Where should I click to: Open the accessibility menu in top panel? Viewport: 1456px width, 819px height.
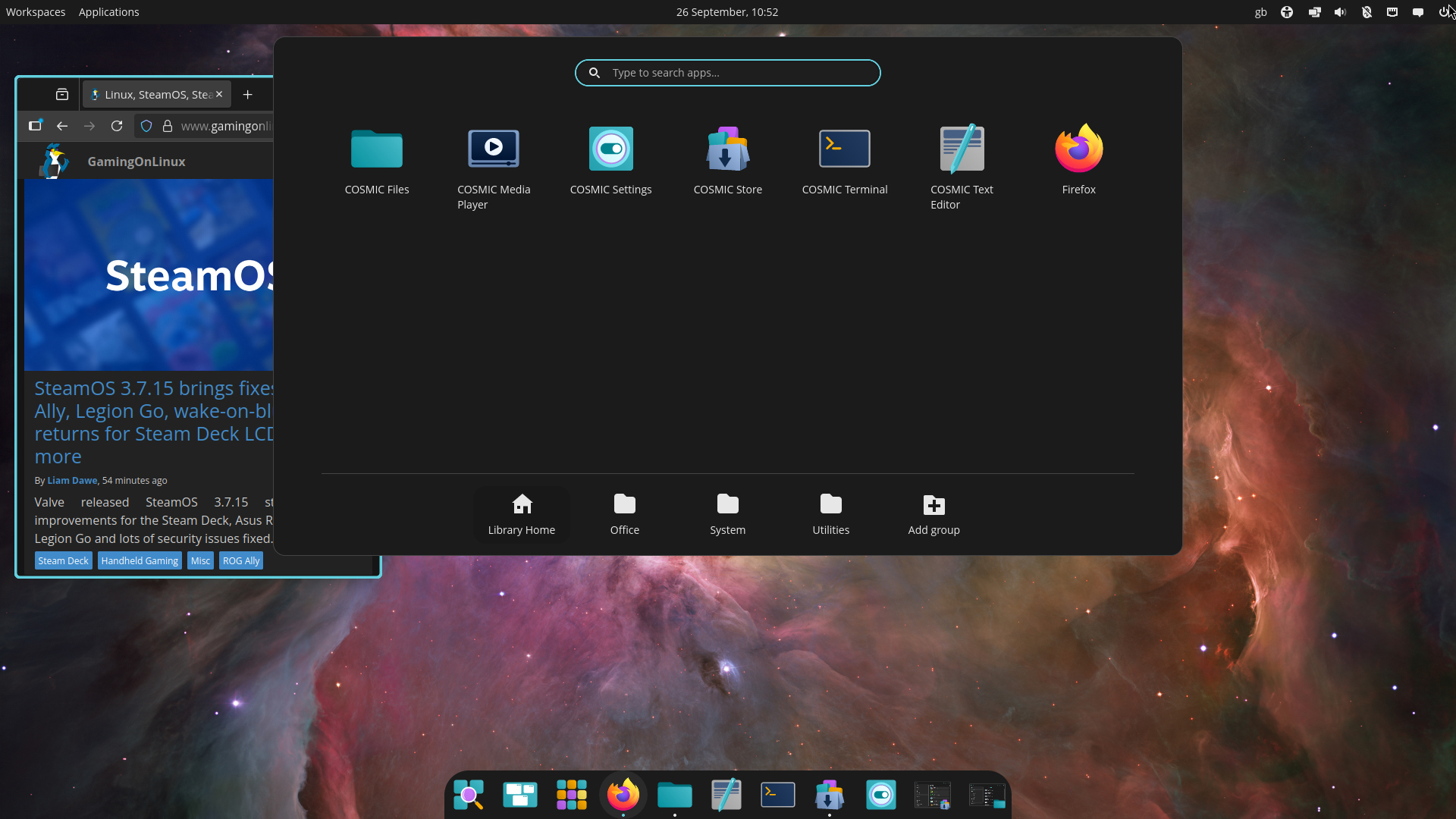pos(1287,12)
